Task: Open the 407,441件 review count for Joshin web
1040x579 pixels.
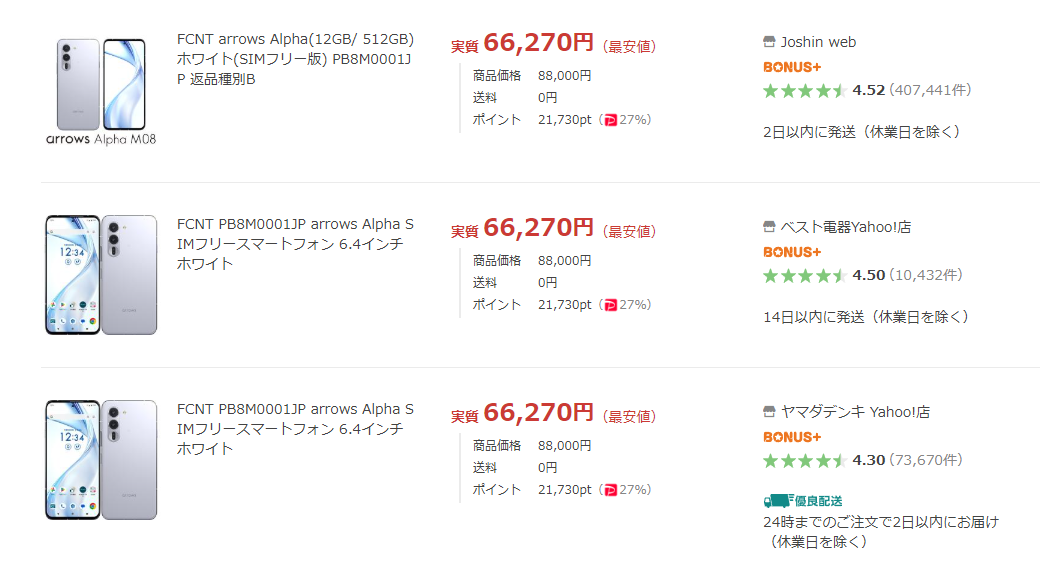Action: pos(930,90)
